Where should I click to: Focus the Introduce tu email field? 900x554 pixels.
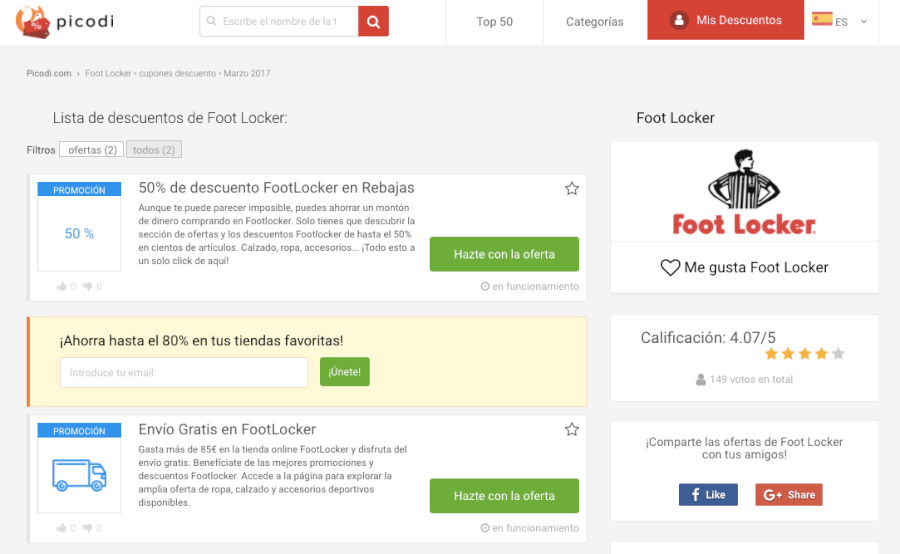184,373
